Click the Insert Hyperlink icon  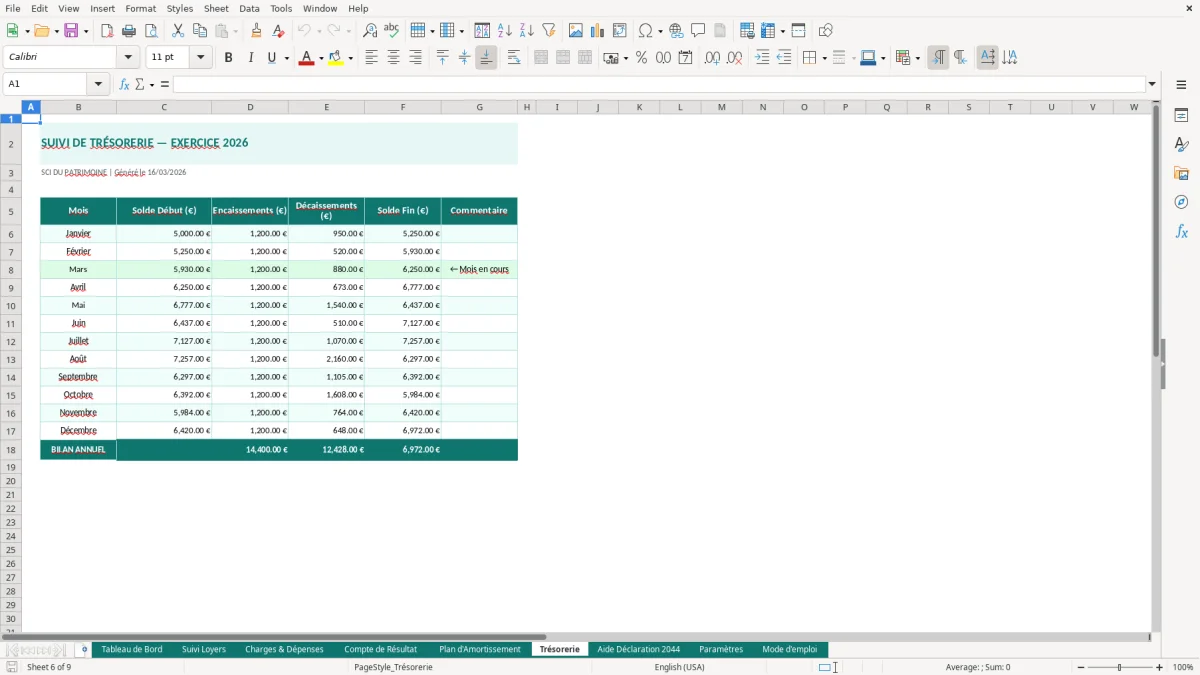(x=676, y=31)
